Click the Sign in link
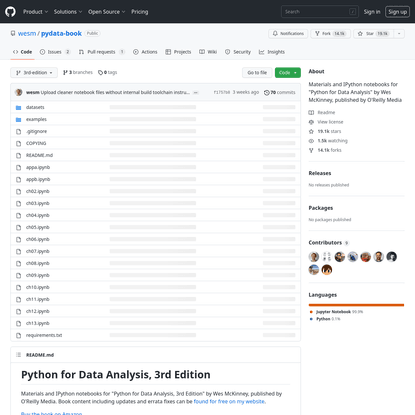The width and height of the screenshot is (415, 415). pos(372,12)
